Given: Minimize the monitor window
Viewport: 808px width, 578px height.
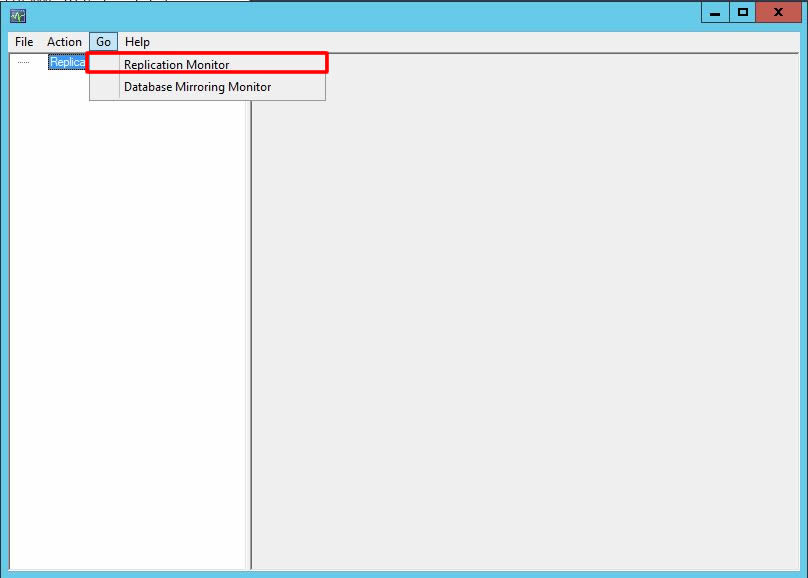Looking at the screenshot, I should (x=715, y=12).
